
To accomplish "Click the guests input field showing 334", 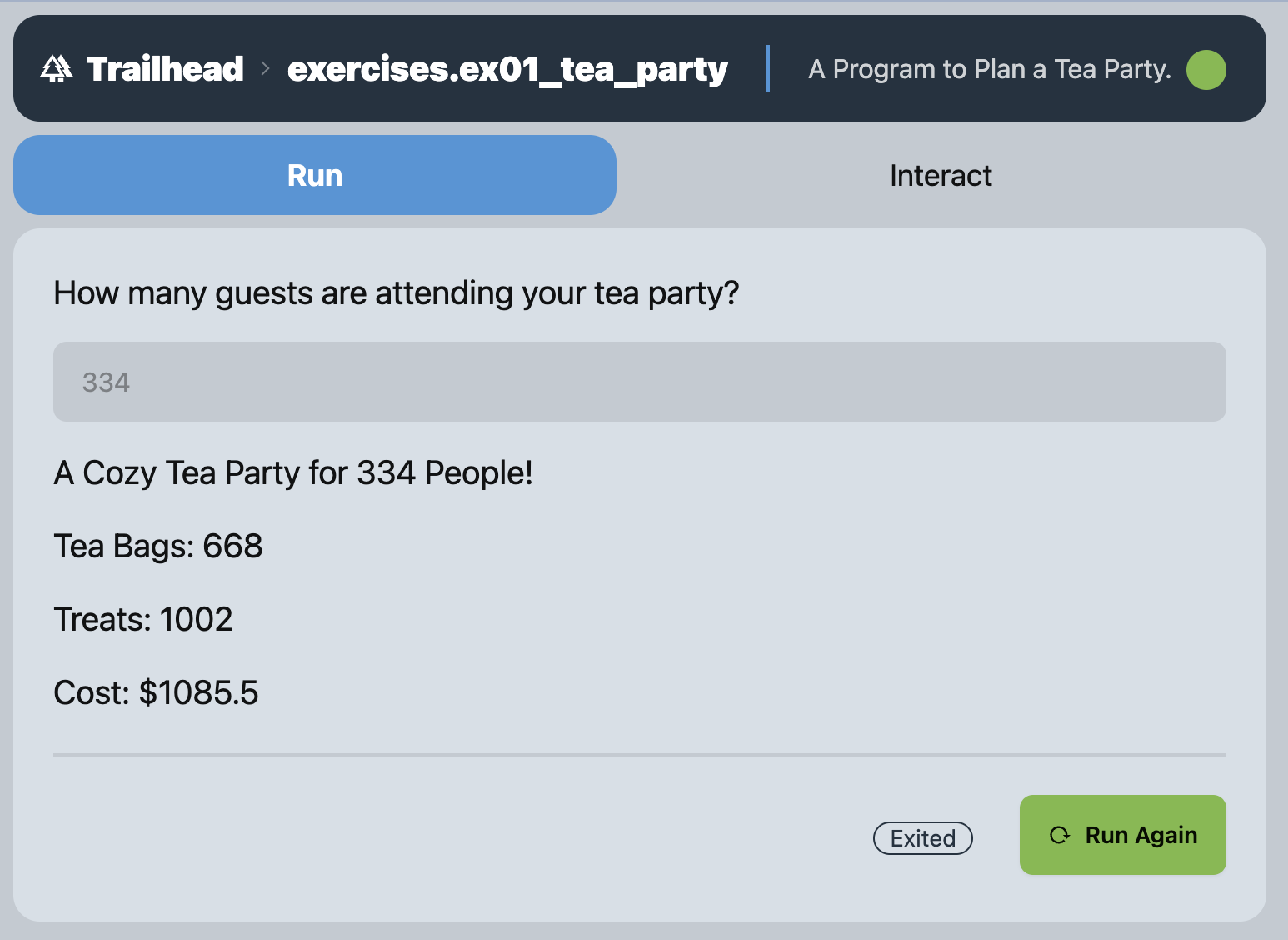I will click(639, 382).
